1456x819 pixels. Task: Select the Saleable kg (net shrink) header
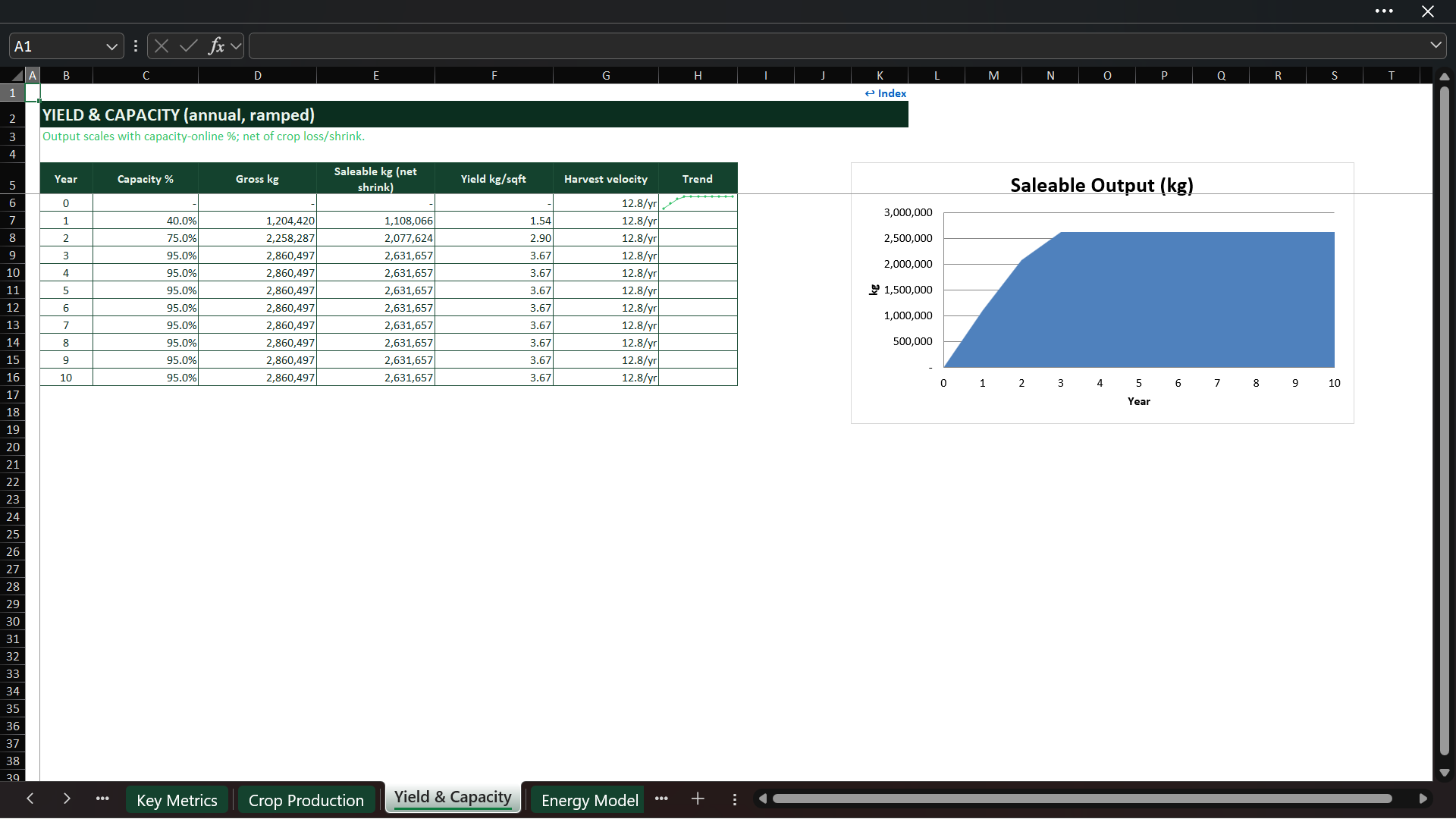[376, 179]
